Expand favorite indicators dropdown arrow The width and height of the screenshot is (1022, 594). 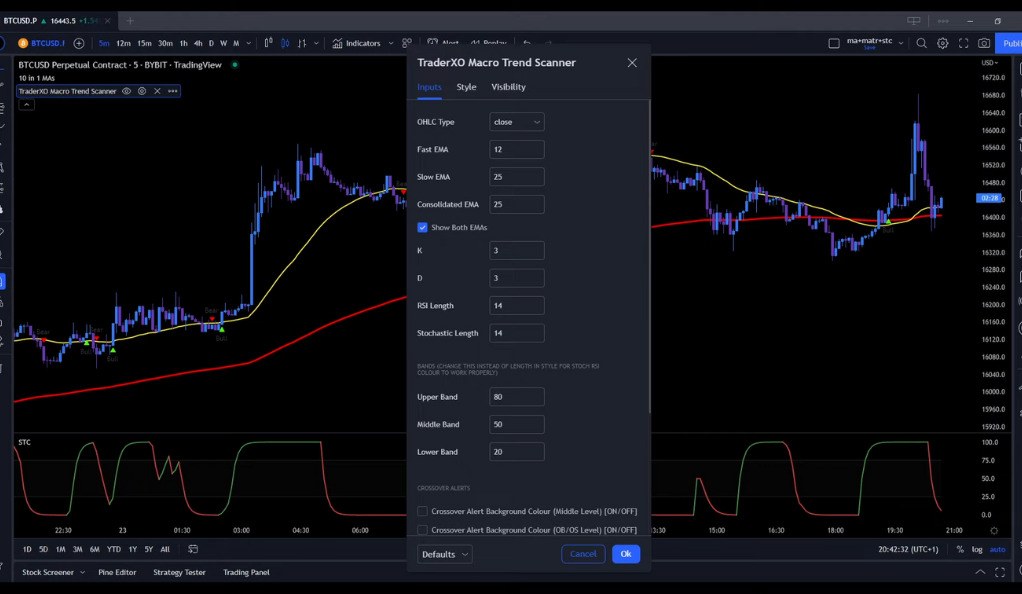[x=390, y=43]
